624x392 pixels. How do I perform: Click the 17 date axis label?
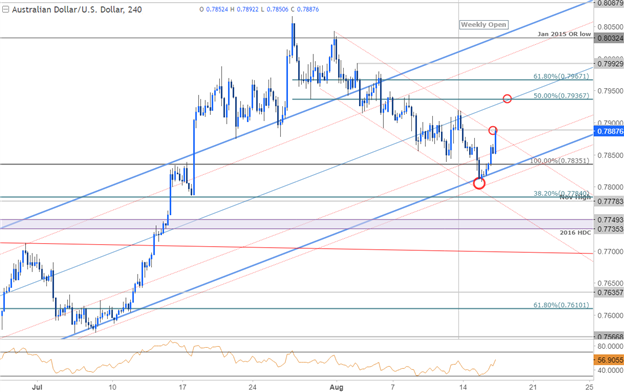pos(182,386)
